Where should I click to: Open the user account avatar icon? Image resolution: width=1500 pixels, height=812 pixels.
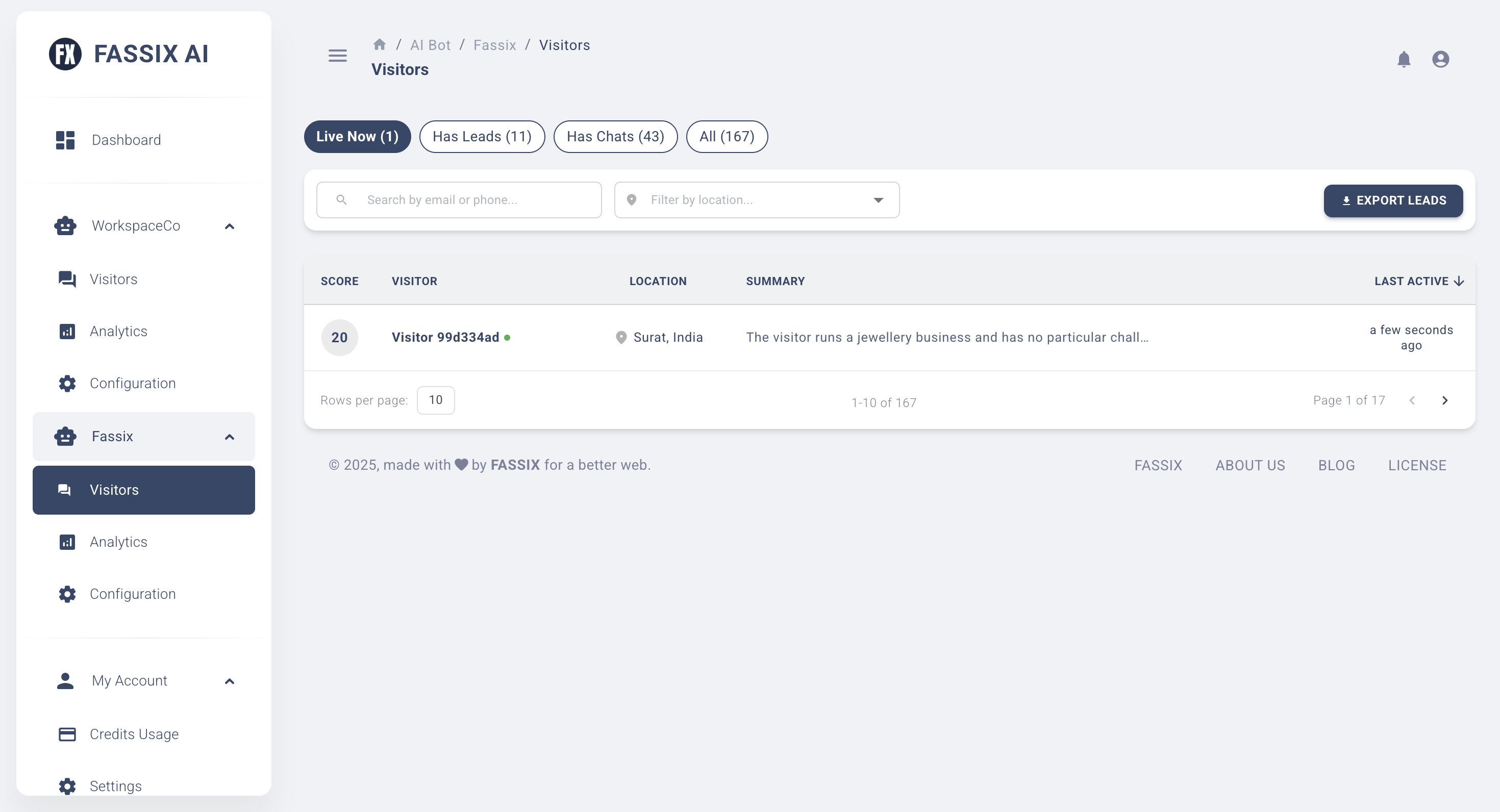click(1440, 59)
